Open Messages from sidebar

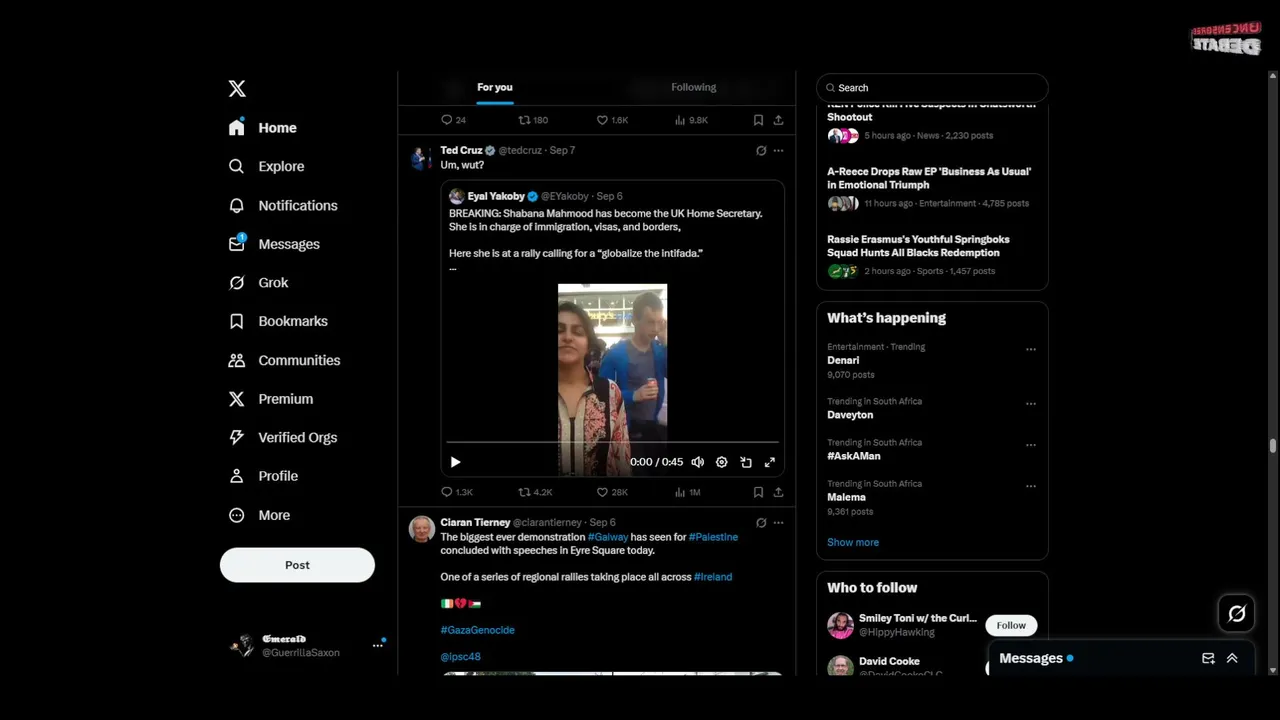(274, 244)
